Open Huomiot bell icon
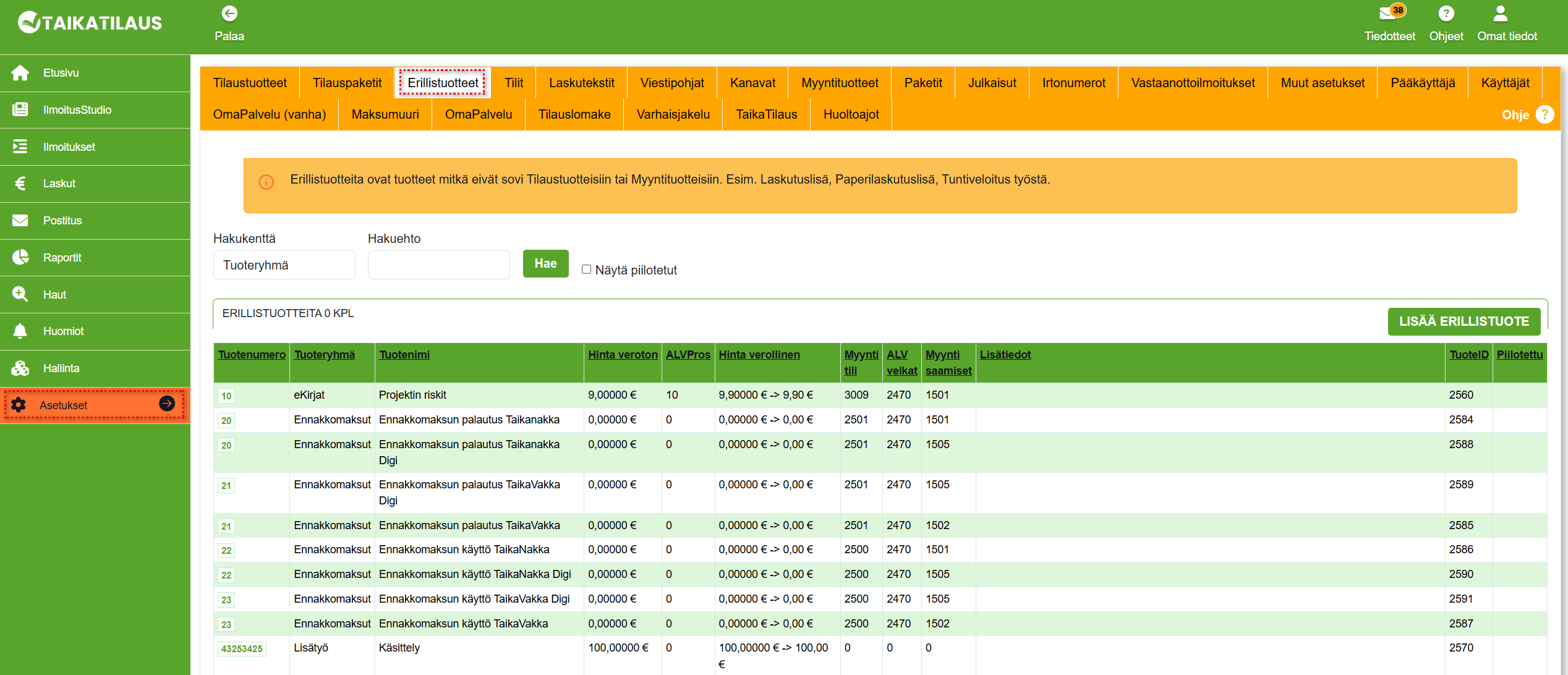The width and height of the screenshot is (1568, 675). [x=20, y=331]
